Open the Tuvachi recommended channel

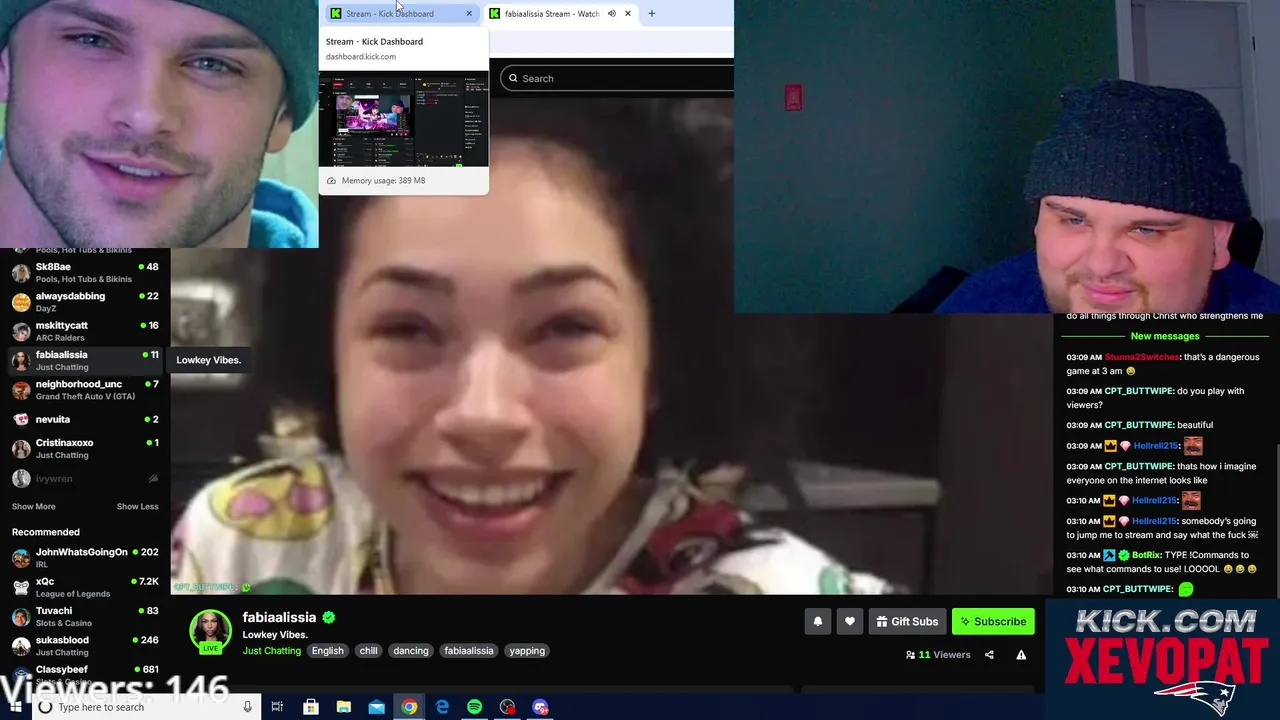pyautogui.click(x=85, y=616)
